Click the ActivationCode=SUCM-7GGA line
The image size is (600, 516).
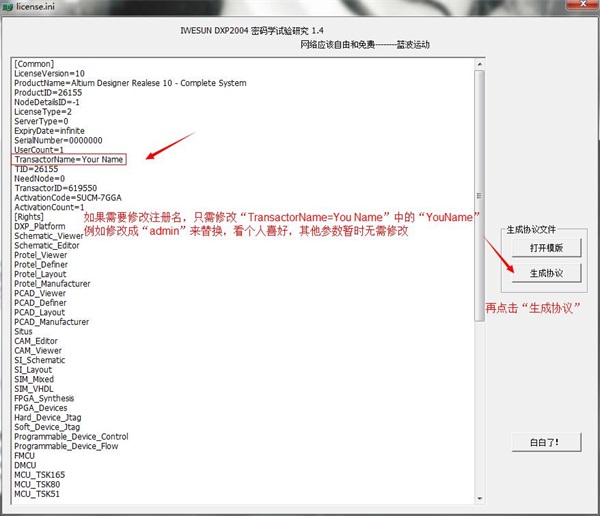point(68,198)
